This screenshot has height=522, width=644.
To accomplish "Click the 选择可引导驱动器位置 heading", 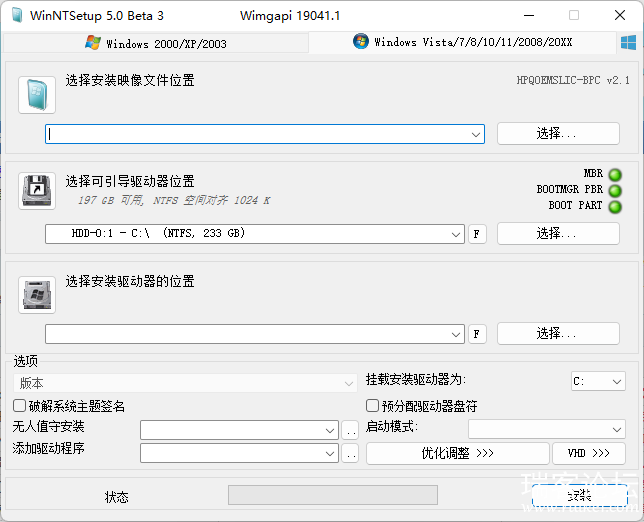I will [130, 181].
